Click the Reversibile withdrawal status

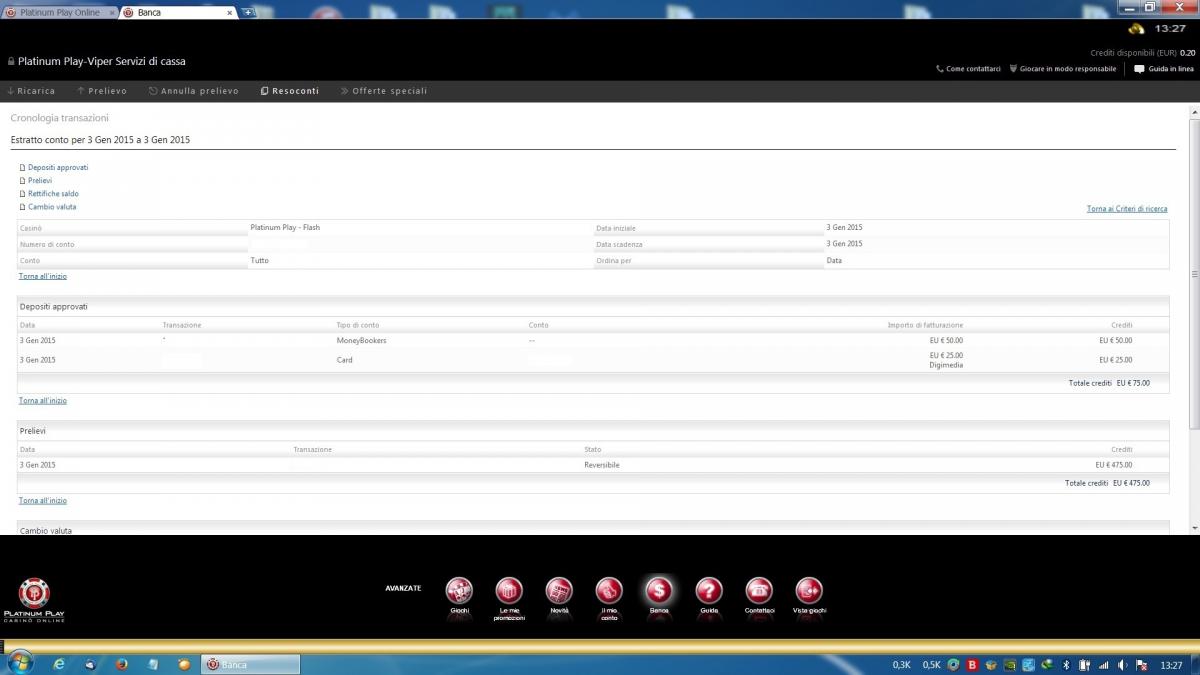602,465
